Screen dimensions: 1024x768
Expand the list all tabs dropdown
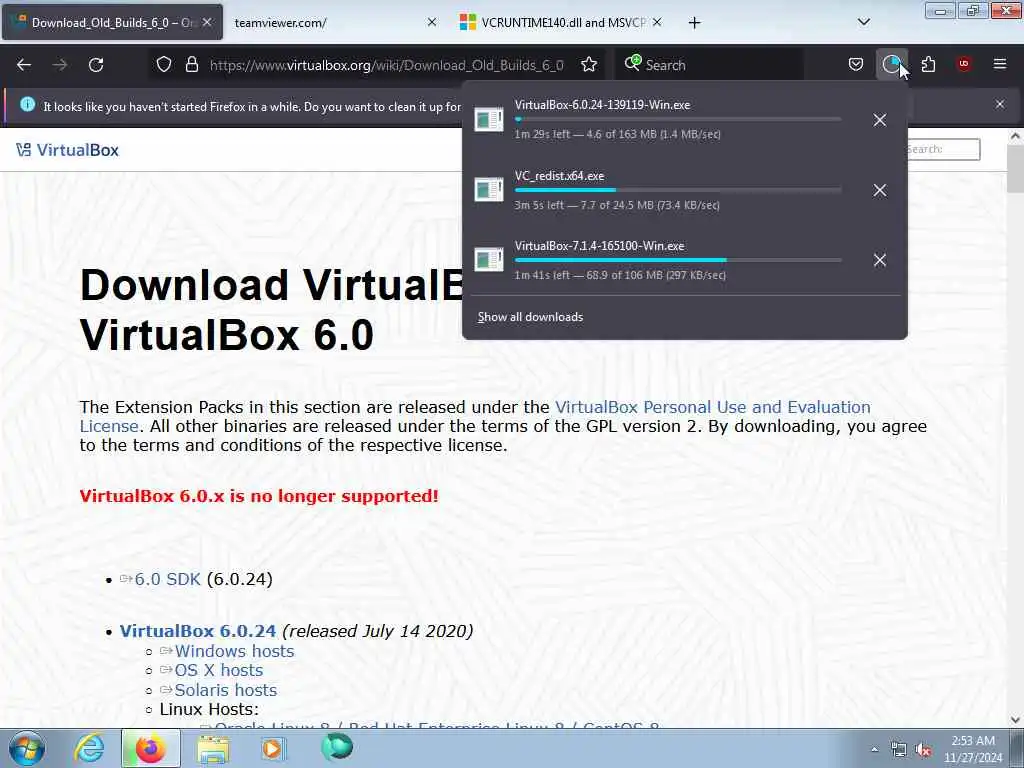click(x=863, y=22)
